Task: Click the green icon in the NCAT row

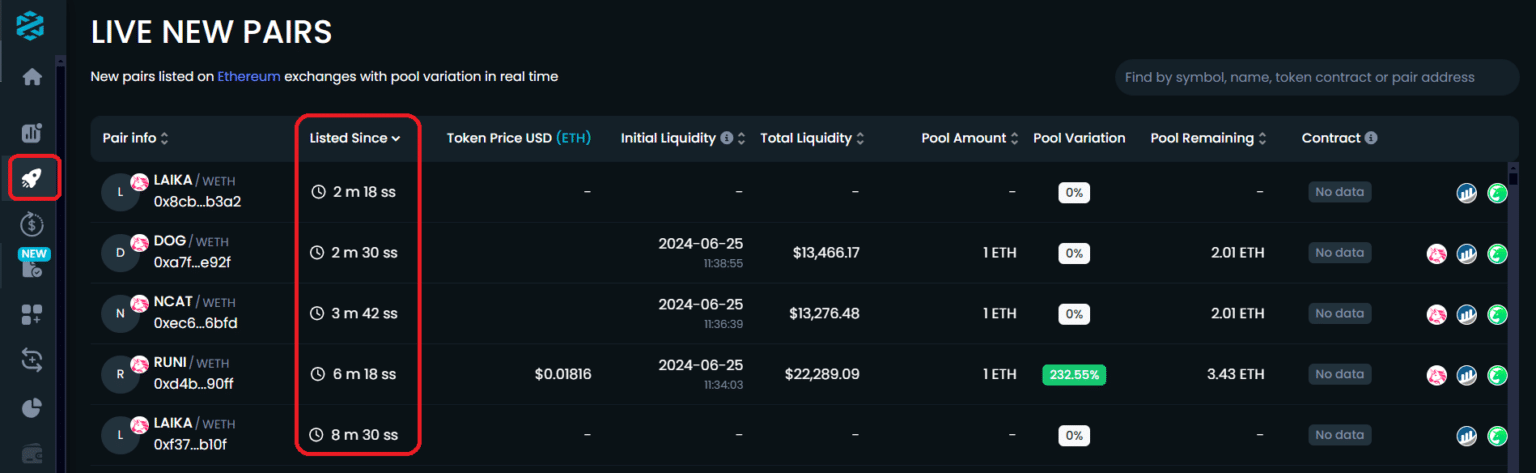Action: (x=1497, y=314)
